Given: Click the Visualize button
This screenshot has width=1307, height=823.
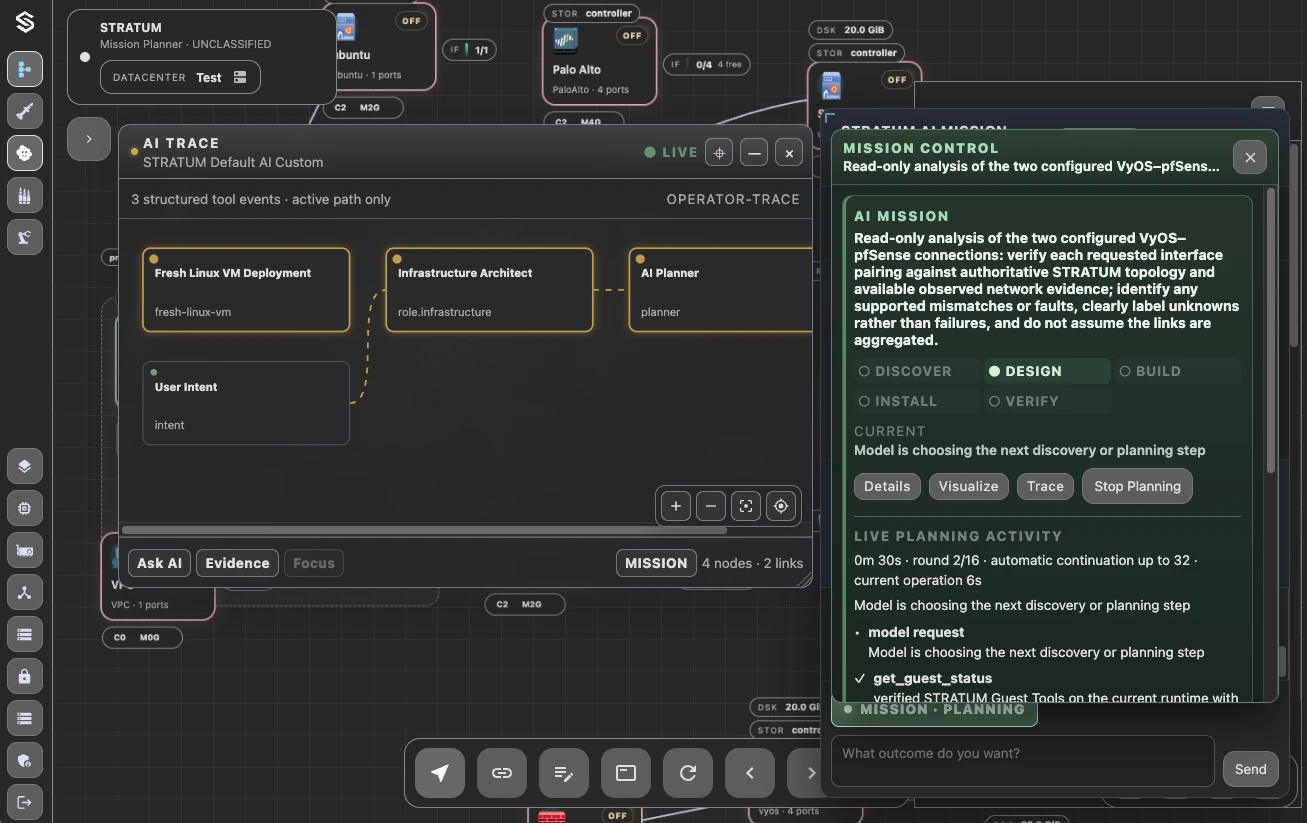Looking at the screenshot, I should click(968, 486).
